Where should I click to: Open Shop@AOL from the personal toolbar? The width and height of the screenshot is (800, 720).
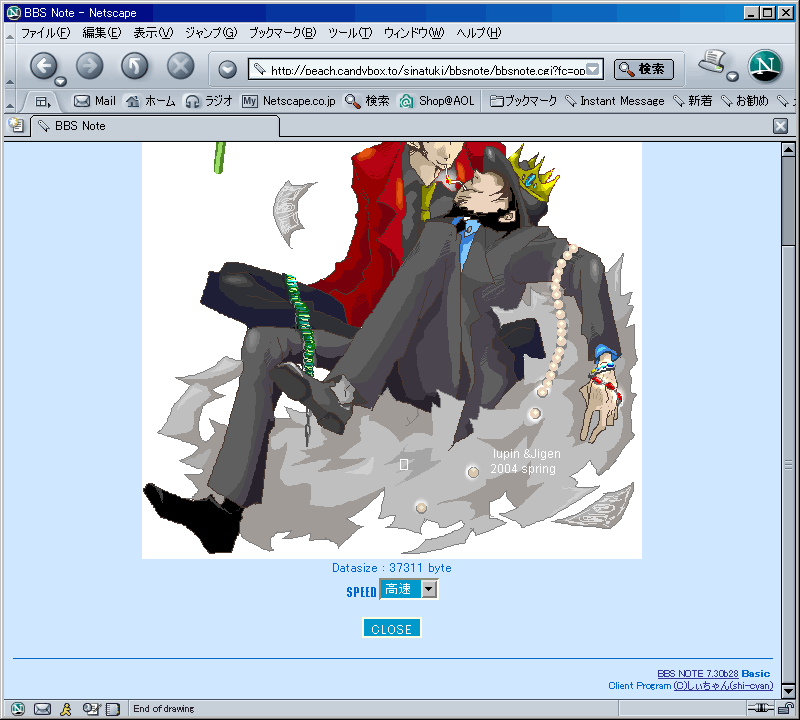[x=437, y=101]
